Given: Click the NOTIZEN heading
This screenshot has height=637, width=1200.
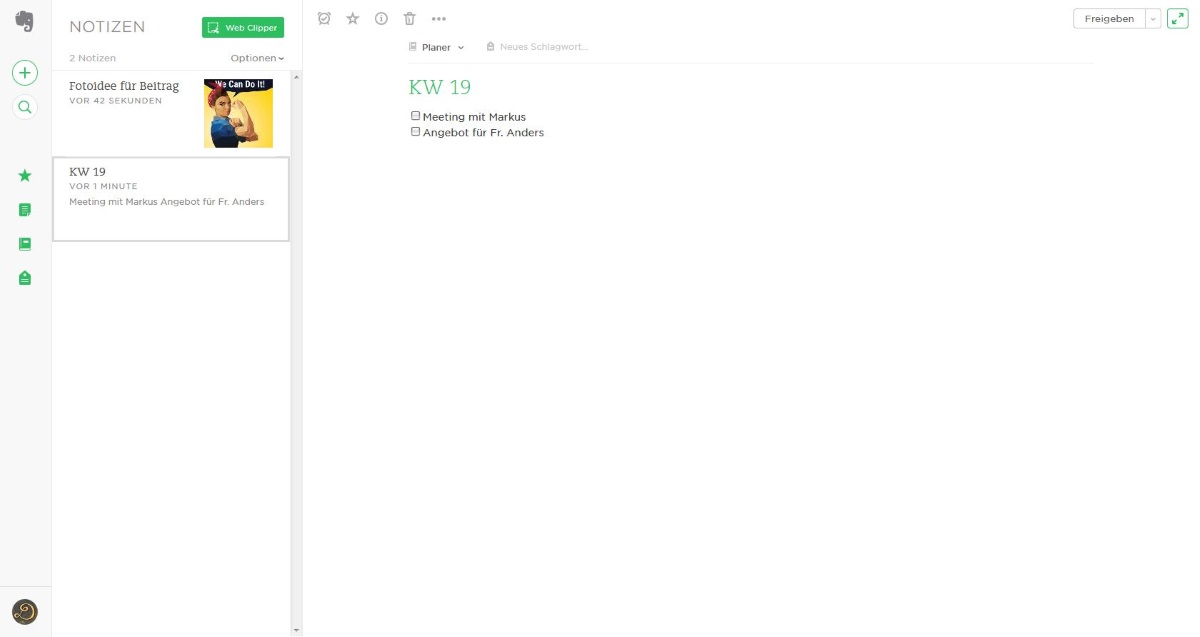Looking at the screenshot, I should coord(107,27).
